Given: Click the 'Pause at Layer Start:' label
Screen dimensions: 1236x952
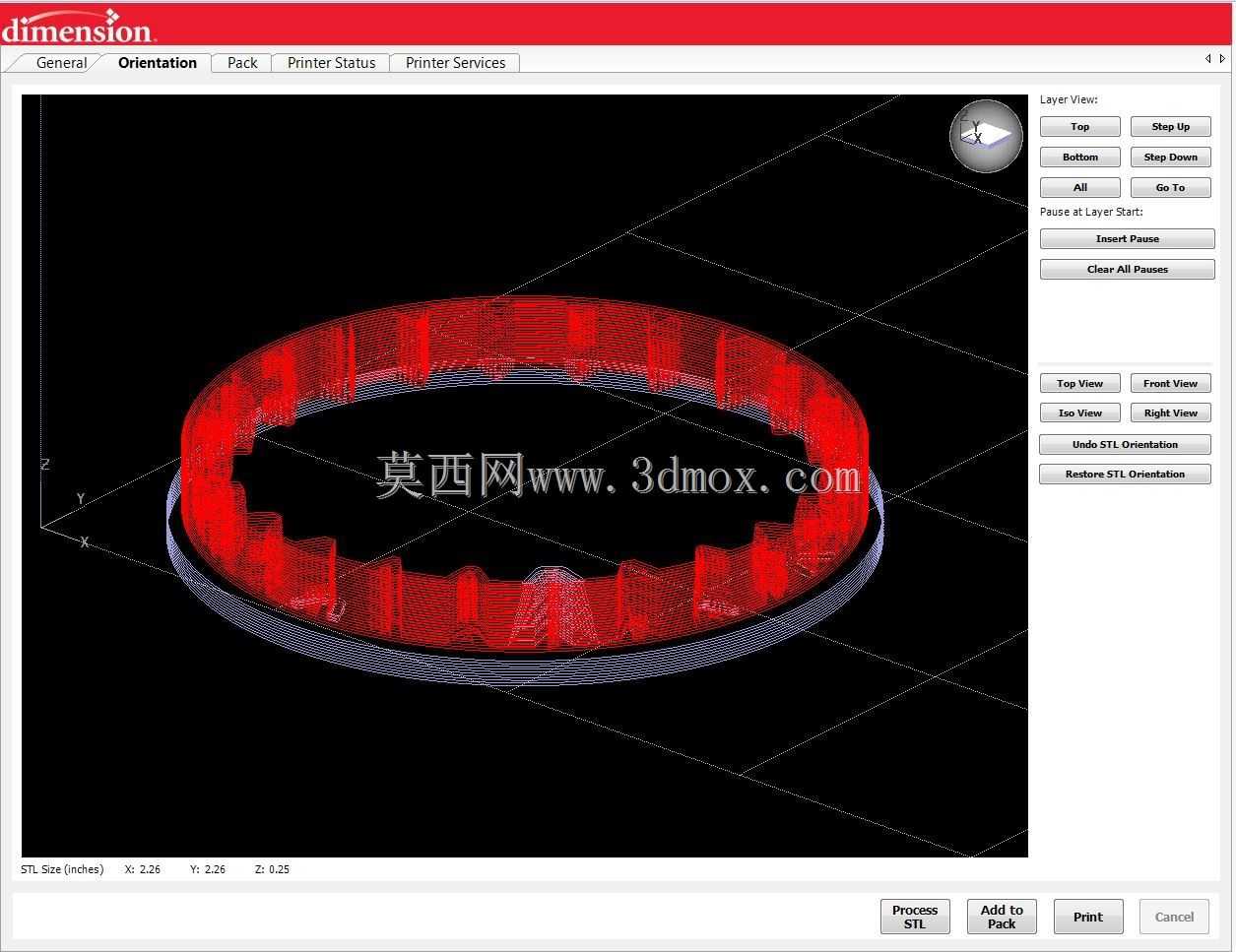Looking at the screenshot, I should coord(1091,212).
